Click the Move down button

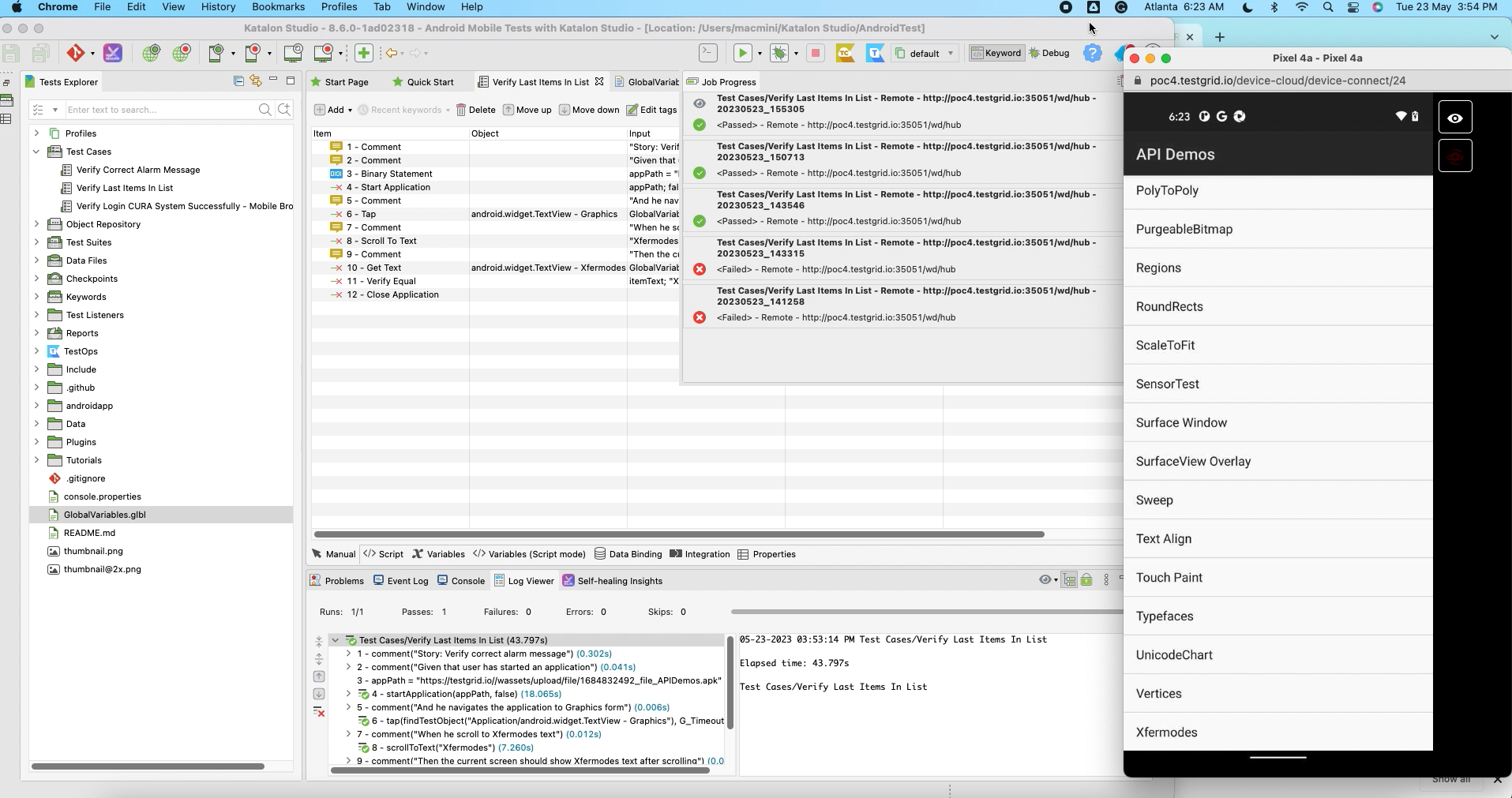pyautogui.click(x=589, y=110)
